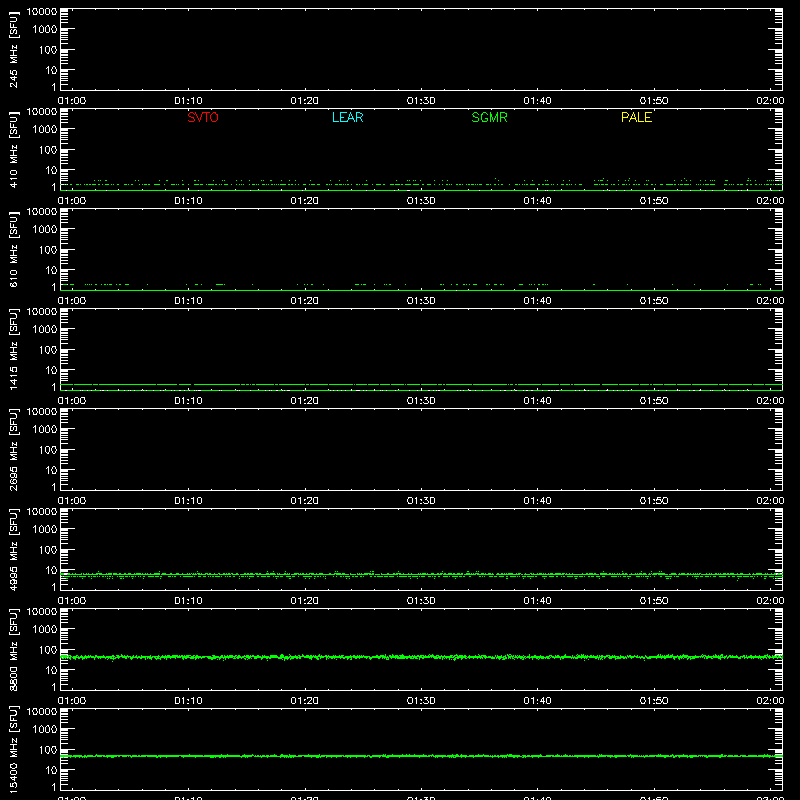
Task: Select the 610 MHz [SFU] axis title
Action: (x=13, y=250)
